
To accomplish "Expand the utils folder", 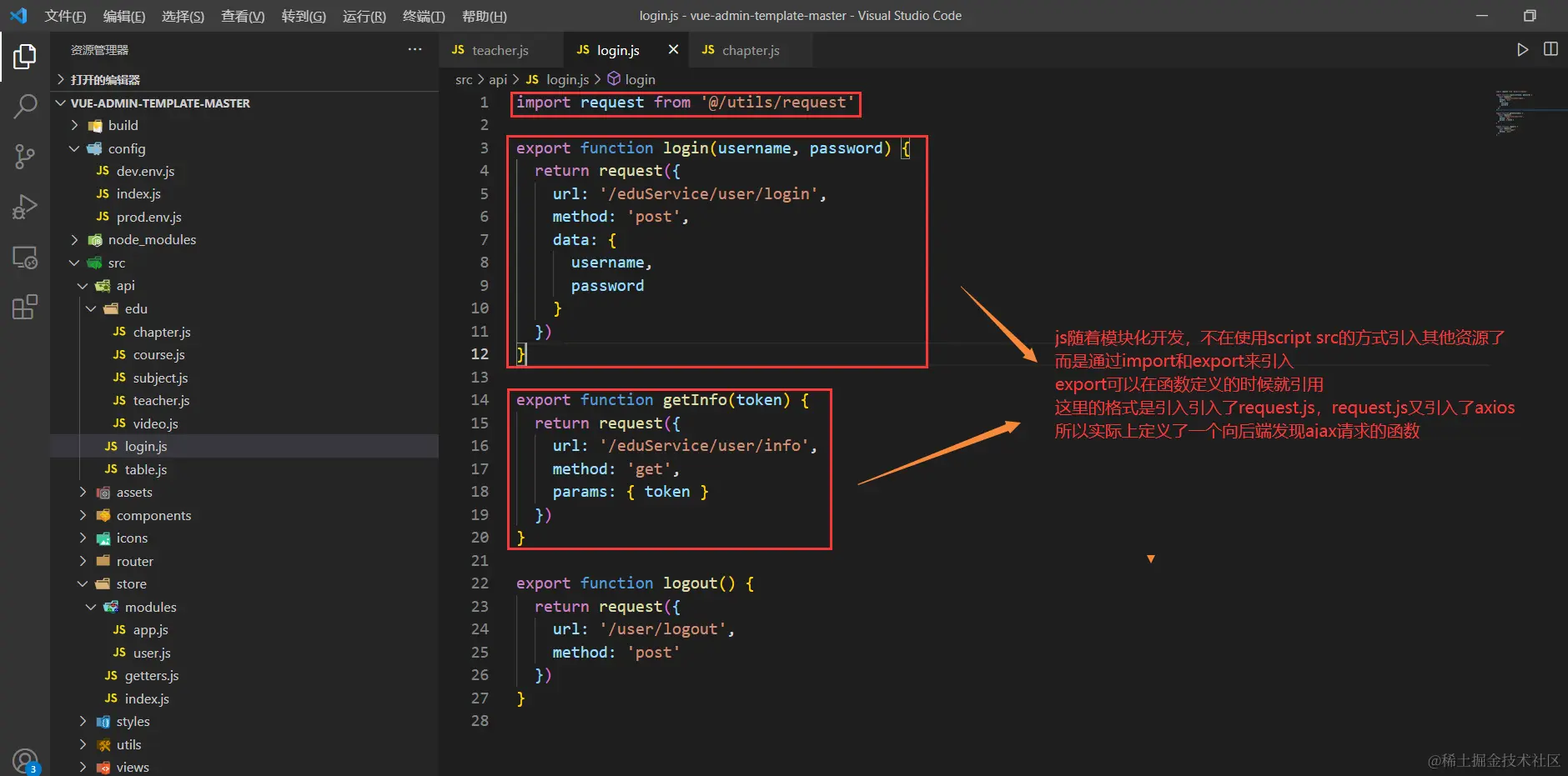I will click(x=244, y=744).
